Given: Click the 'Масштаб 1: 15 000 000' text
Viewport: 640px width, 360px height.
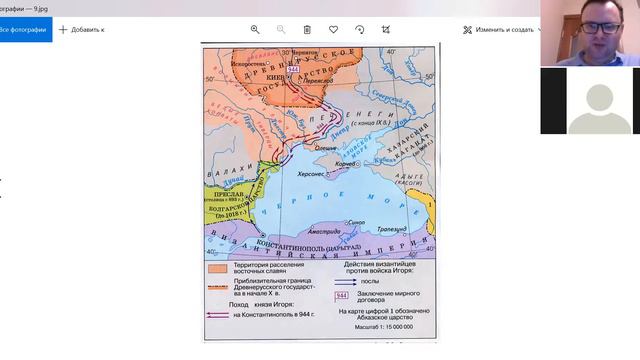Looking at the screenshot, I should pyautogui.click(x=384, y=327).
